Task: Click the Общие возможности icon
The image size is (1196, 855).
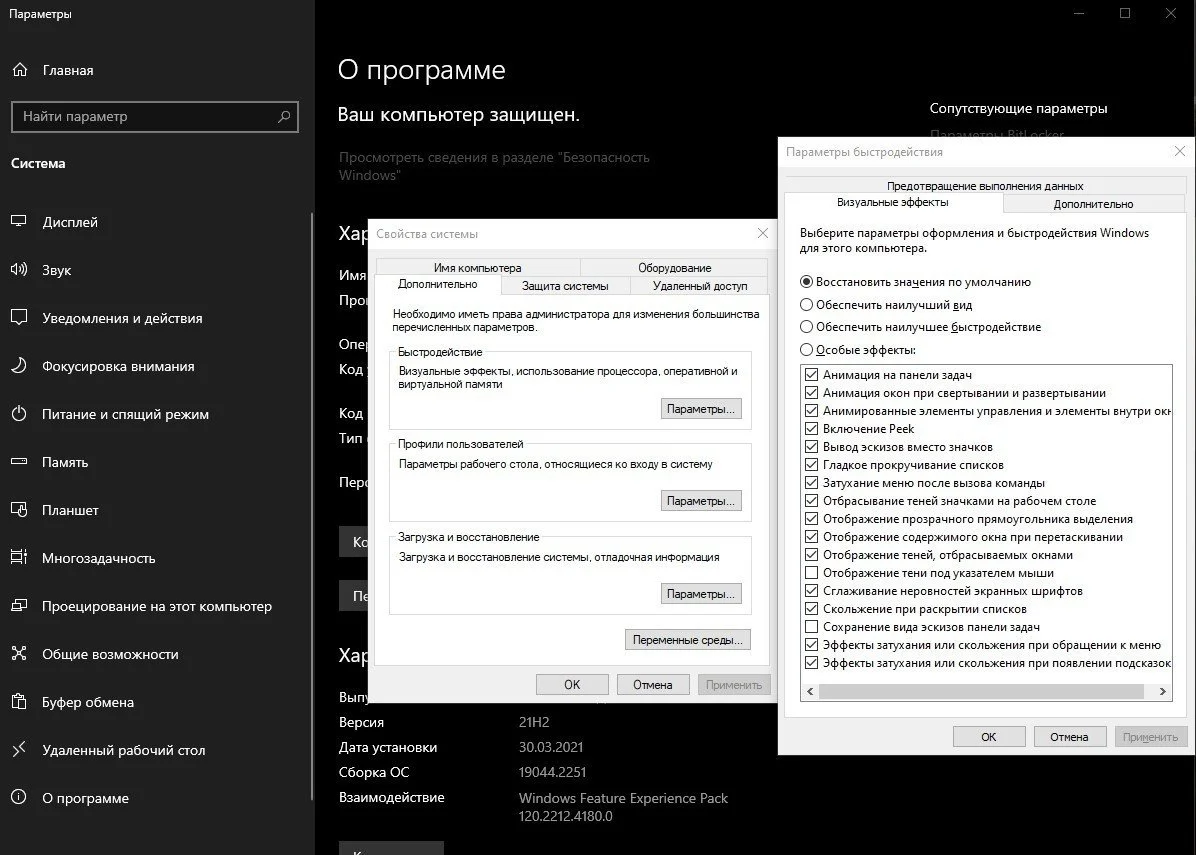Action: point(19,654)
